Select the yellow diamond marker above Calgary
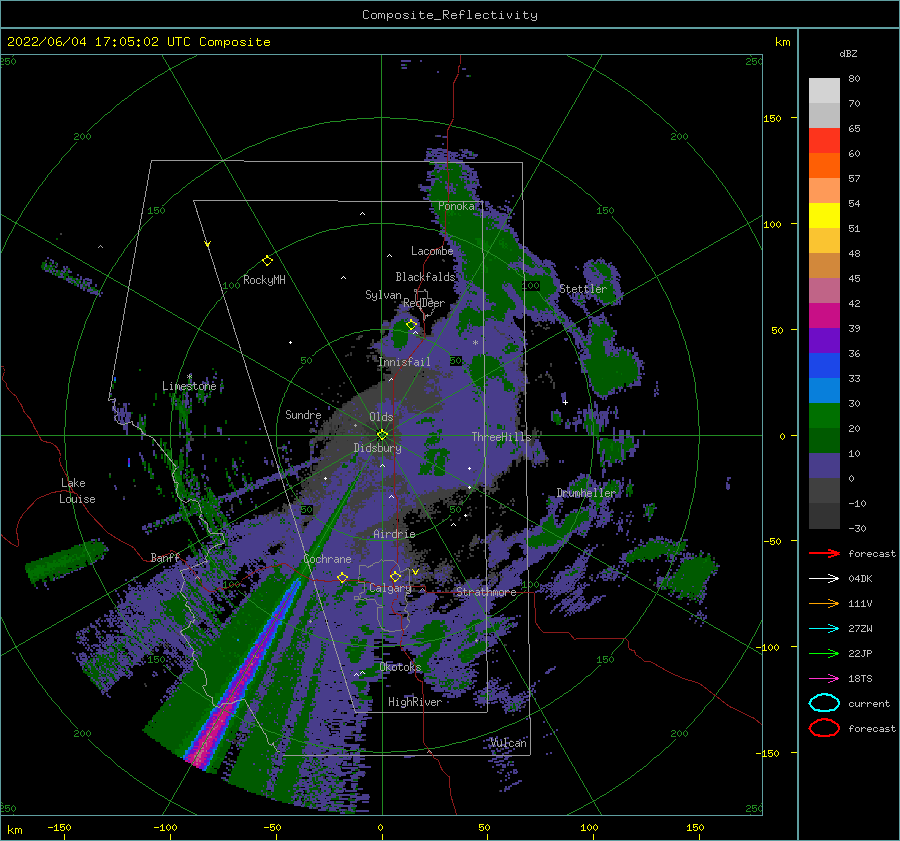 [x=395, y=576]
